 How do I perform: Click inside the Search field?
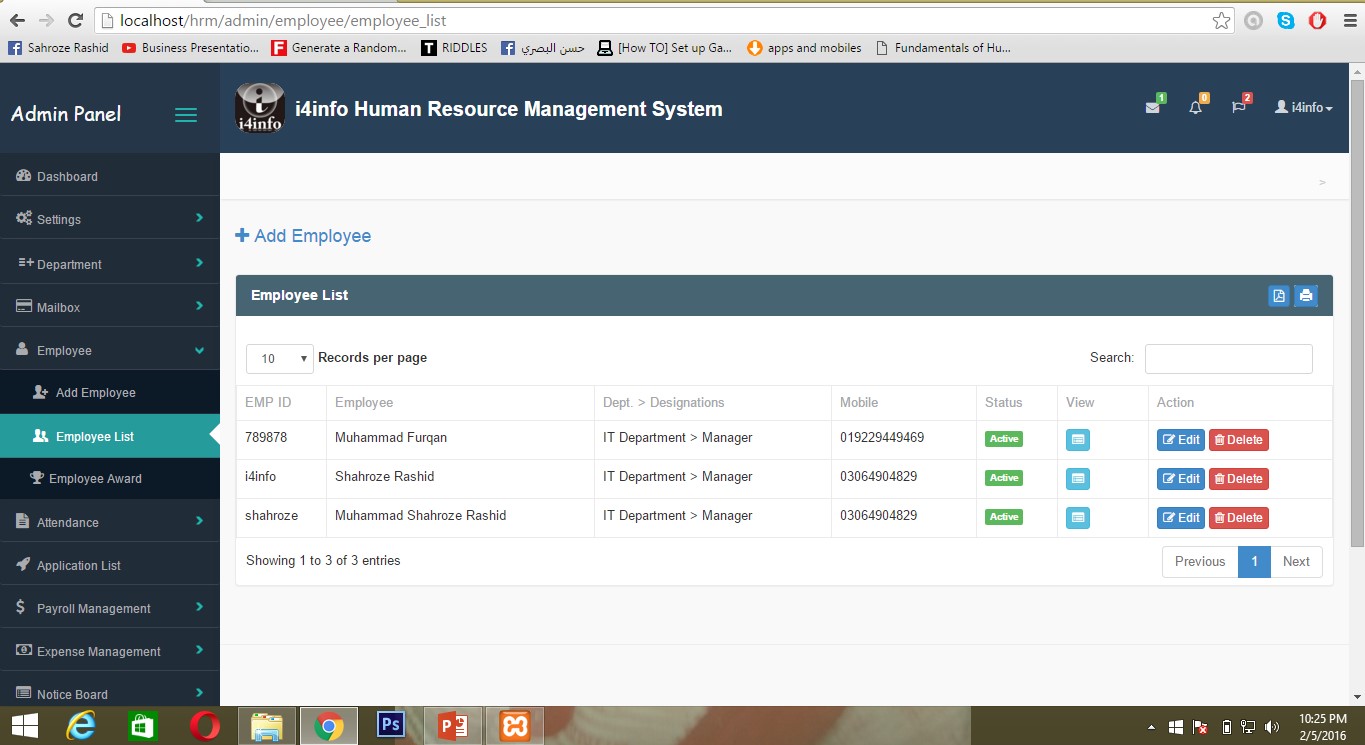click(1228, 358)
